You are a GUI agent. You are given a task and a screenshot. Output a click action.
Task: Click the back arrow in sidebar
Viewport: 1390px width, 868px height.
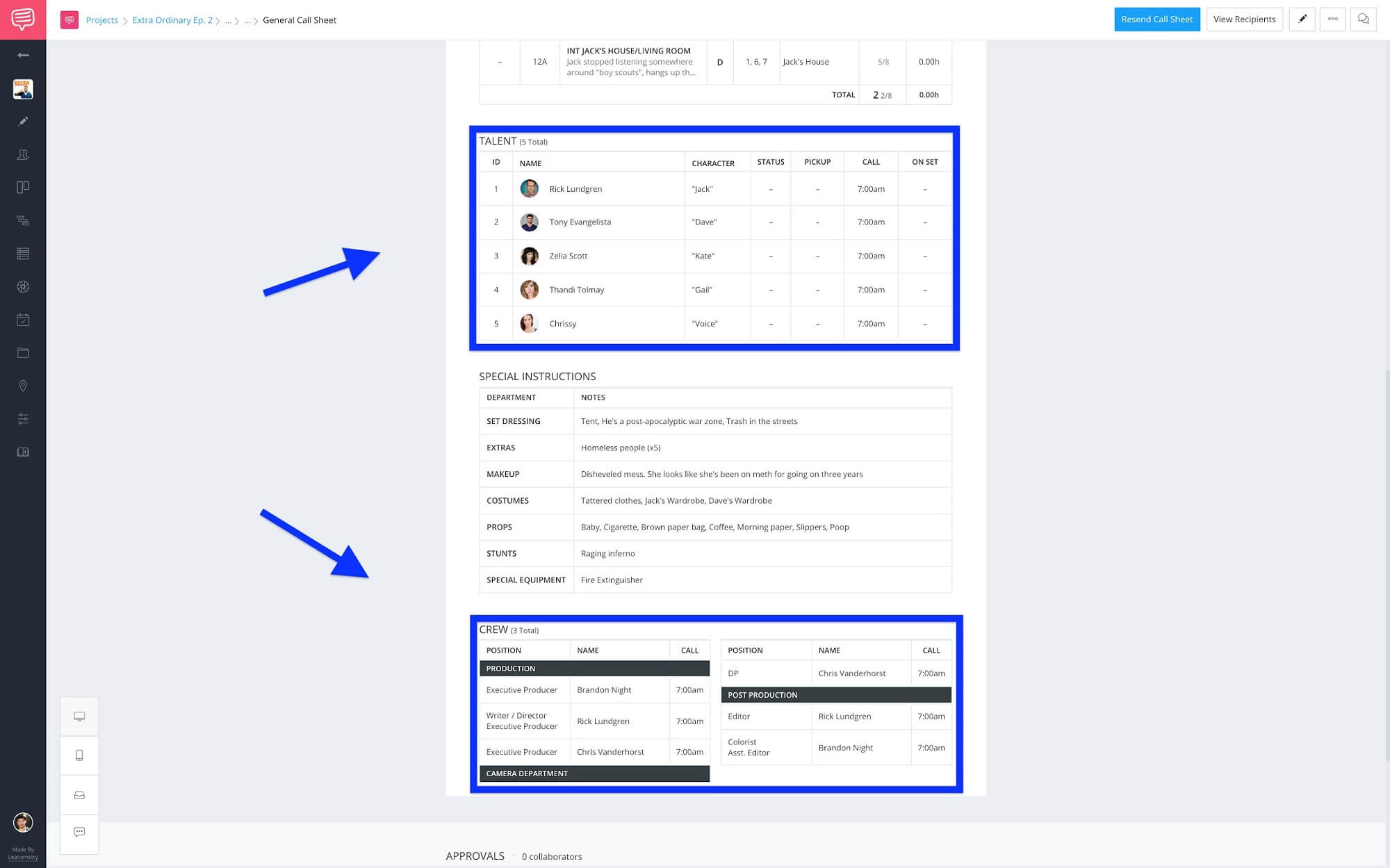(x=23, y=55)
